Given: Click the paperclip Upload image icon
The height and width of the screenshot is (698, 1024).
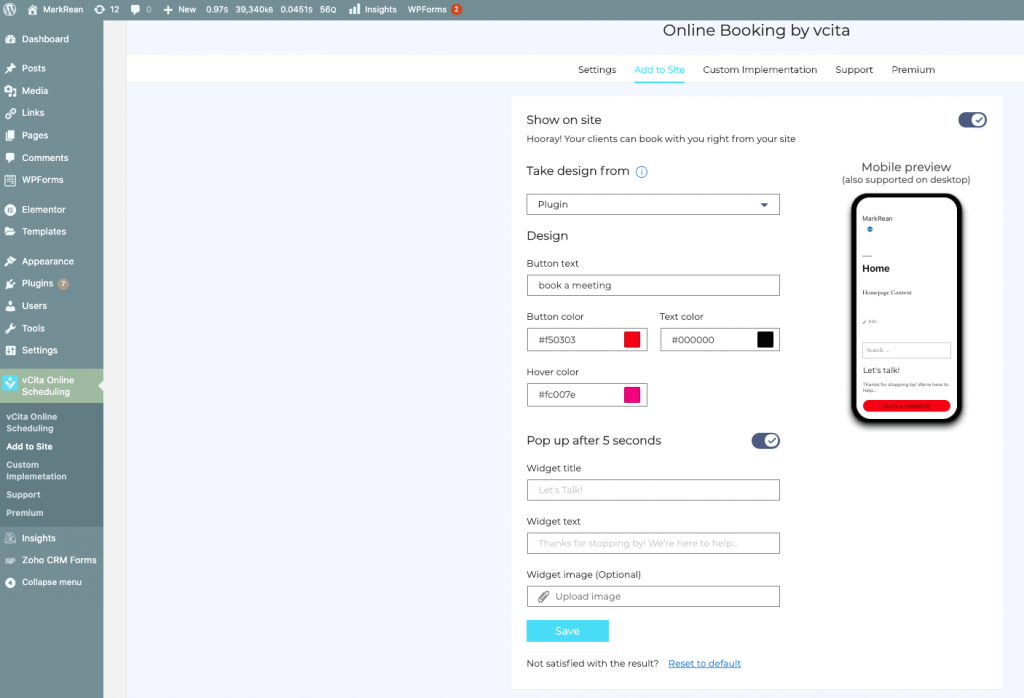Looking at the screenshot, I should pyautogui.click(x=543, y=597).
